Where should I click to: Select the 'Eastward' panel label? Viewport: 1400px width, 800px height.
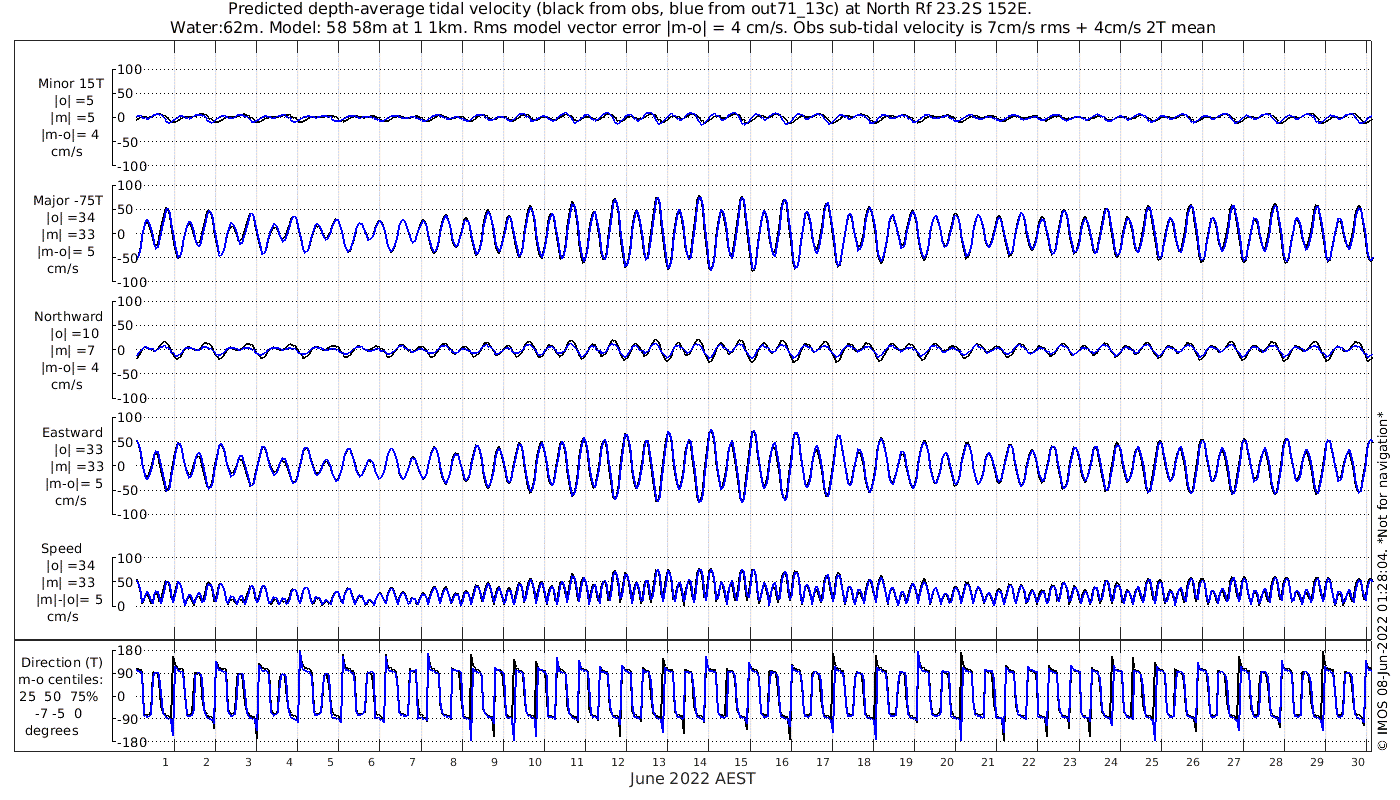[72, 433]
